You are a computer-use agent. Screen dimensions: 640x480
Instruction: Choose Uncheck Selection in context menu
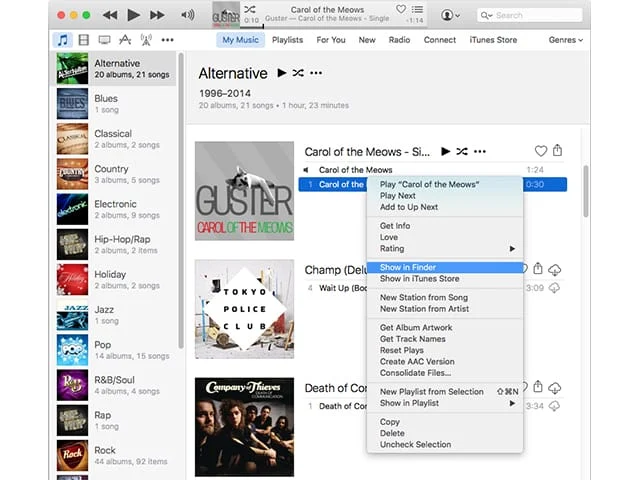coord(445,444)
